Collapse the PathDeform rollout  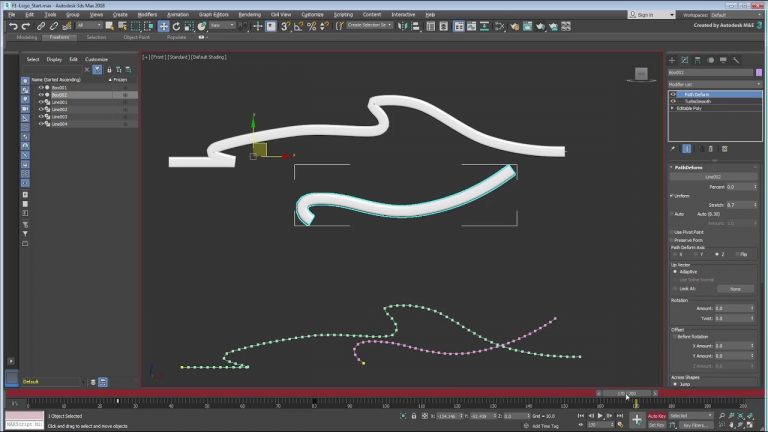pyautogui.click(x=672, y=167)
